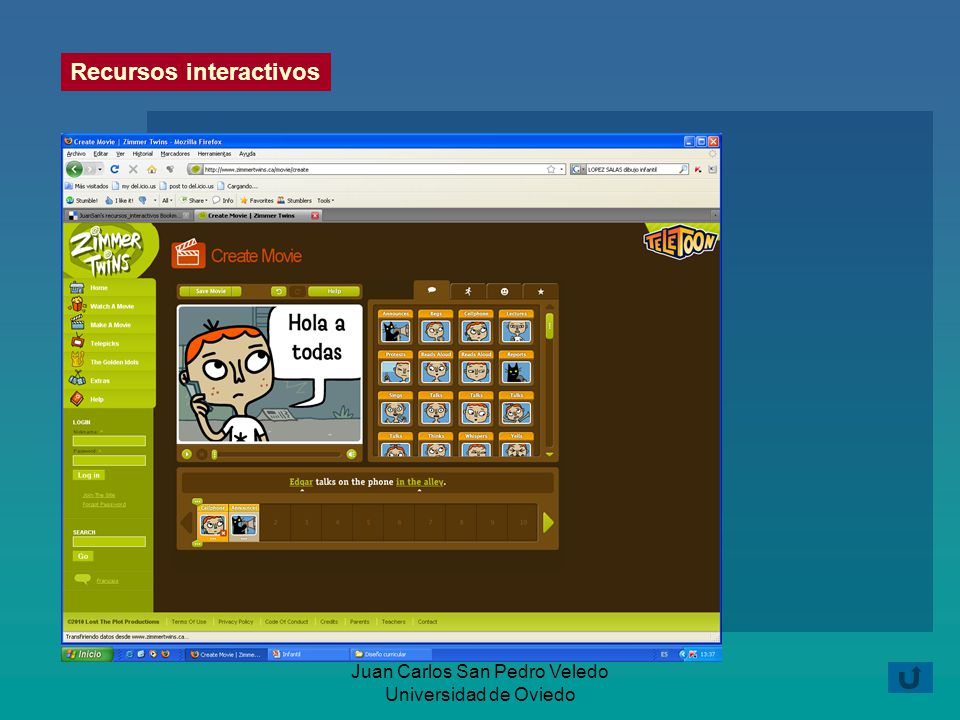
Task: Focus the login nickname field
Action: click(x=109, y=441)
